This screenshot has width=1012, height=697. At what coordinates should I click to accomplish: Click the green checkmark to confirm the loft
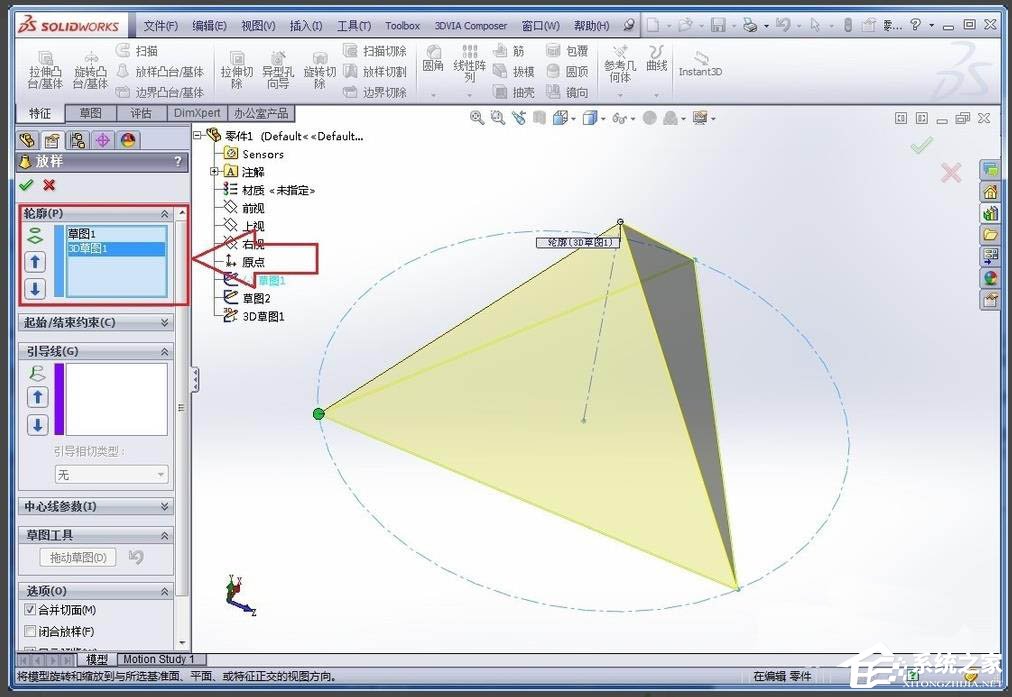point(27,185)
